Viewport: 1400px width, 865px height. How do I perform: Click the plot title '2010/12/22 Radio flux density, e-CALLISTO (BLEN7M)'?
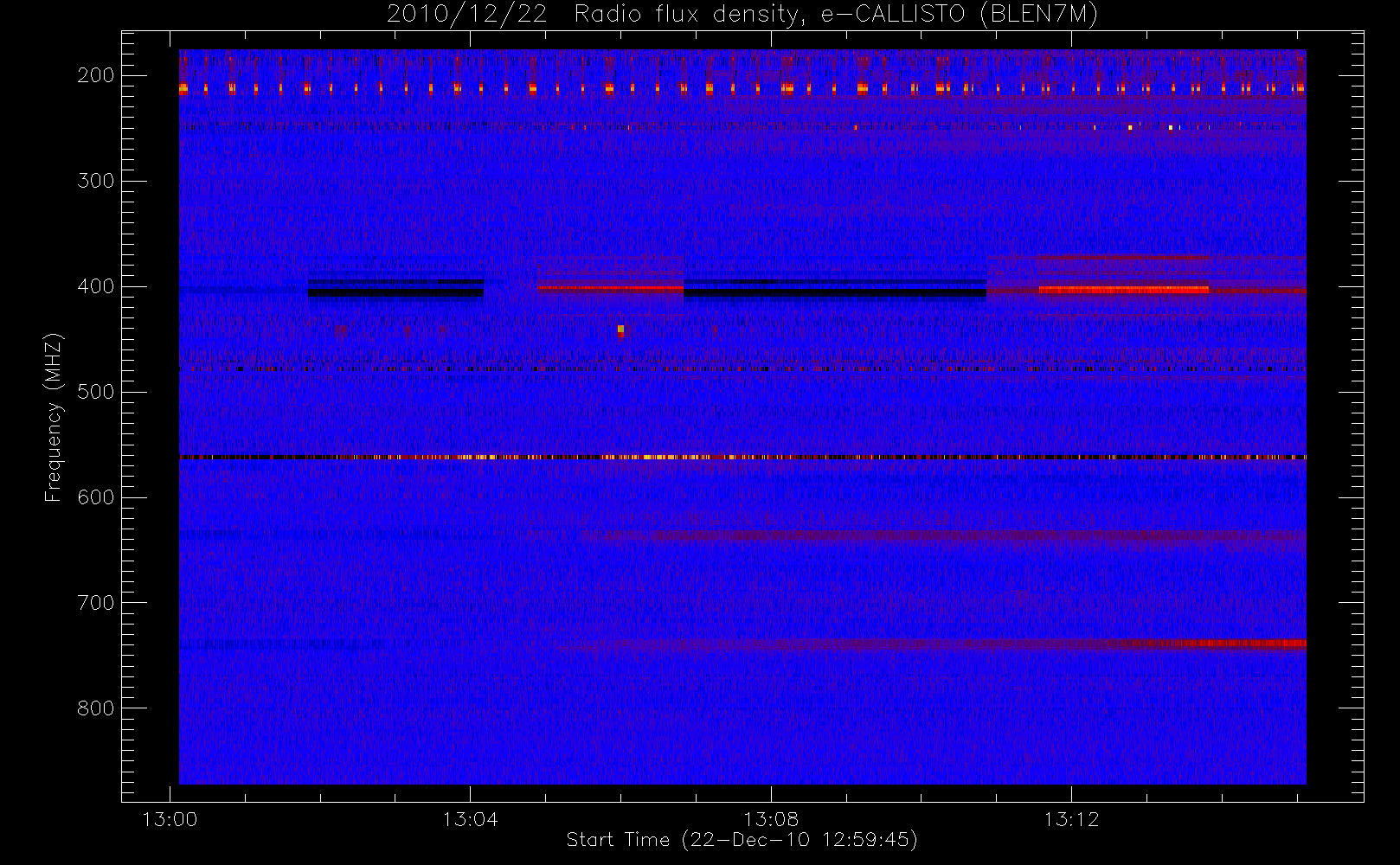click(742, 15)
